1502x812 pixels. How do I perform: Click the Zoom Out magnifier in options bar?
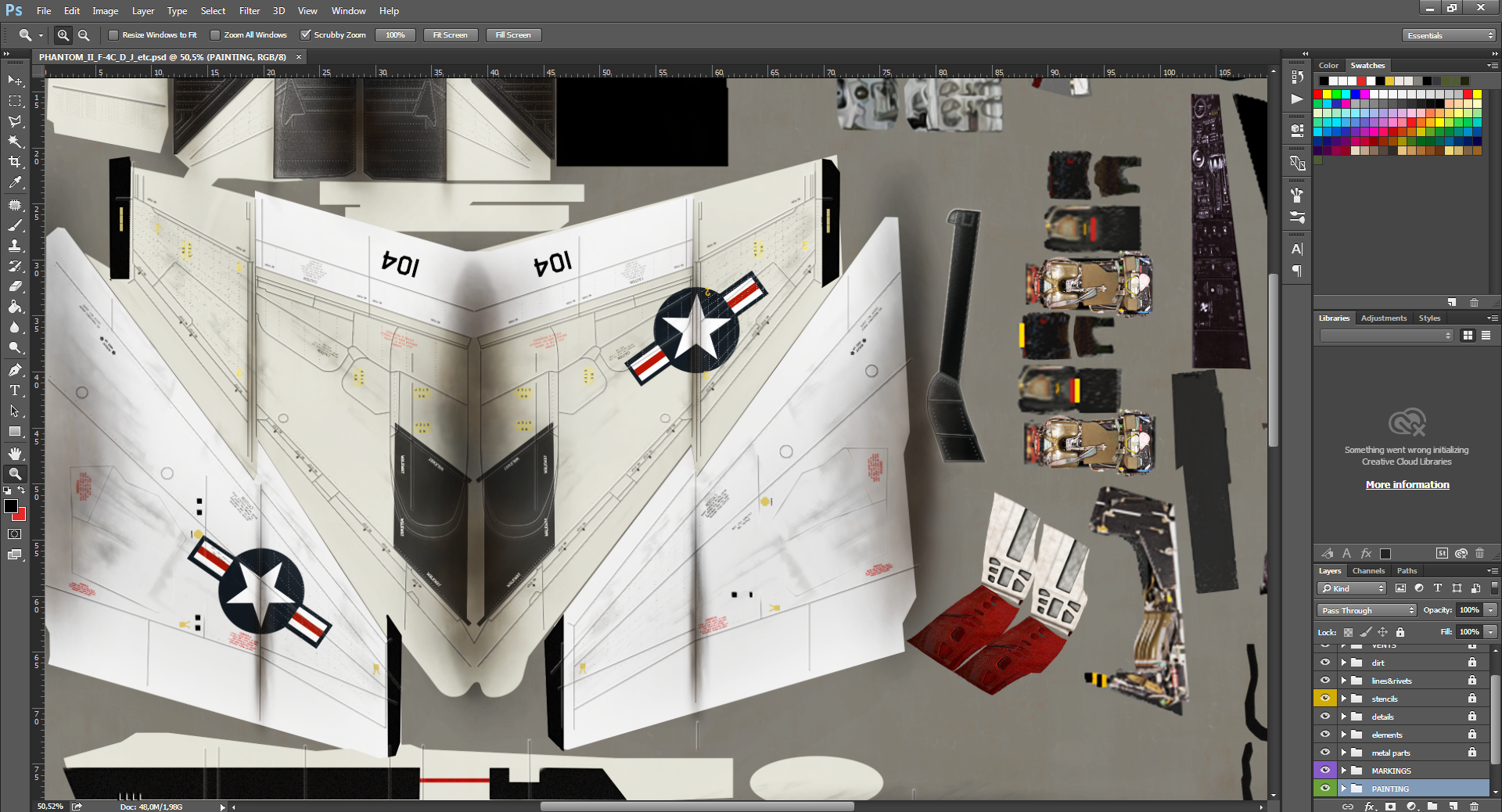pyautogui.click(x=84, y=35)
